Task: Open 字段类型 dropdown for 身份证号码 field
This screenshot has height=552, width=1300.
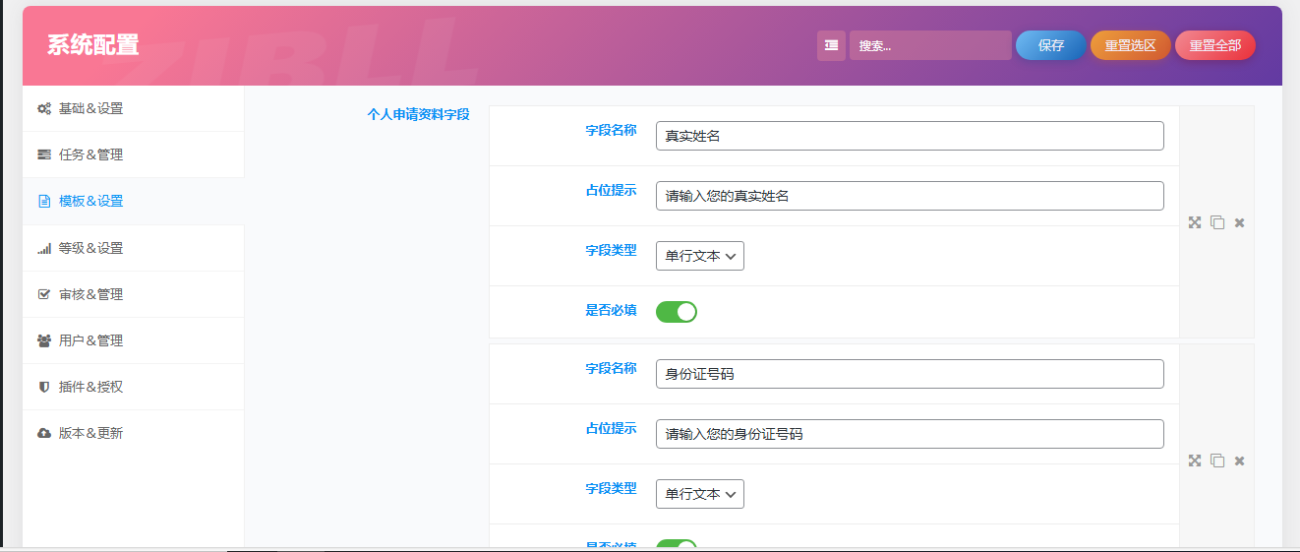Action: tap(700, 494)
